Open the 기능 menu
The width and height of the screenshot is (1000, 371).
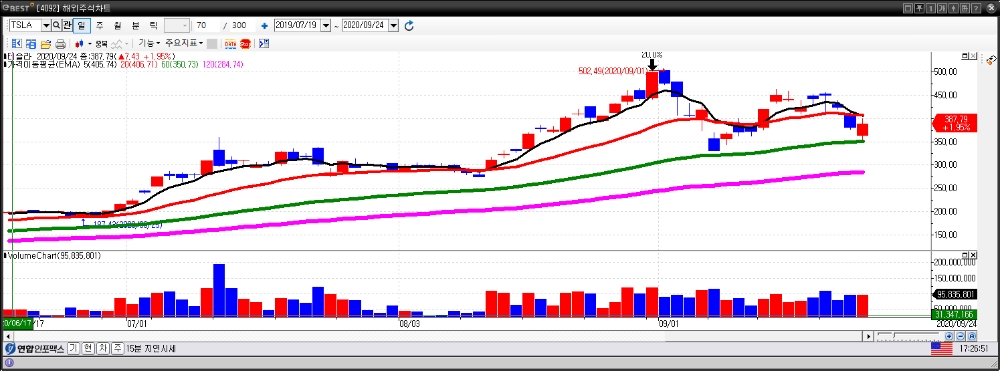[x=149, y=43]
